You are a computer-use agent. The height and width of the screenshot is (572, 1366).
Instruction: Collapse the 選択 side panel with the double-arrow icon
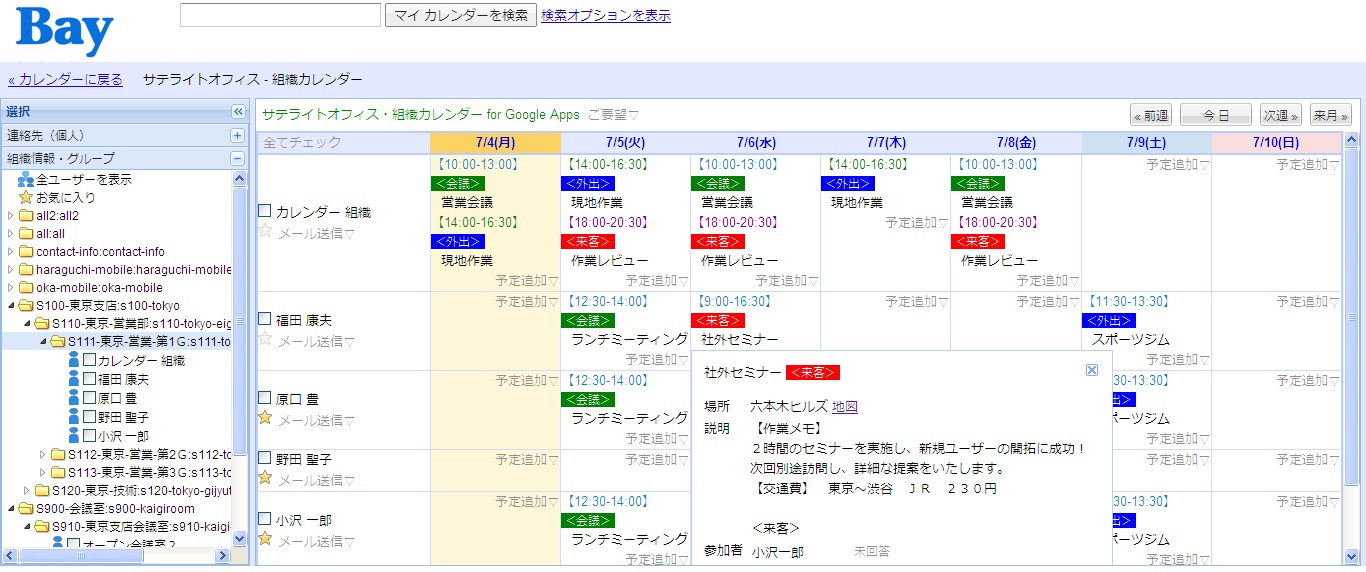coord(238,112)
